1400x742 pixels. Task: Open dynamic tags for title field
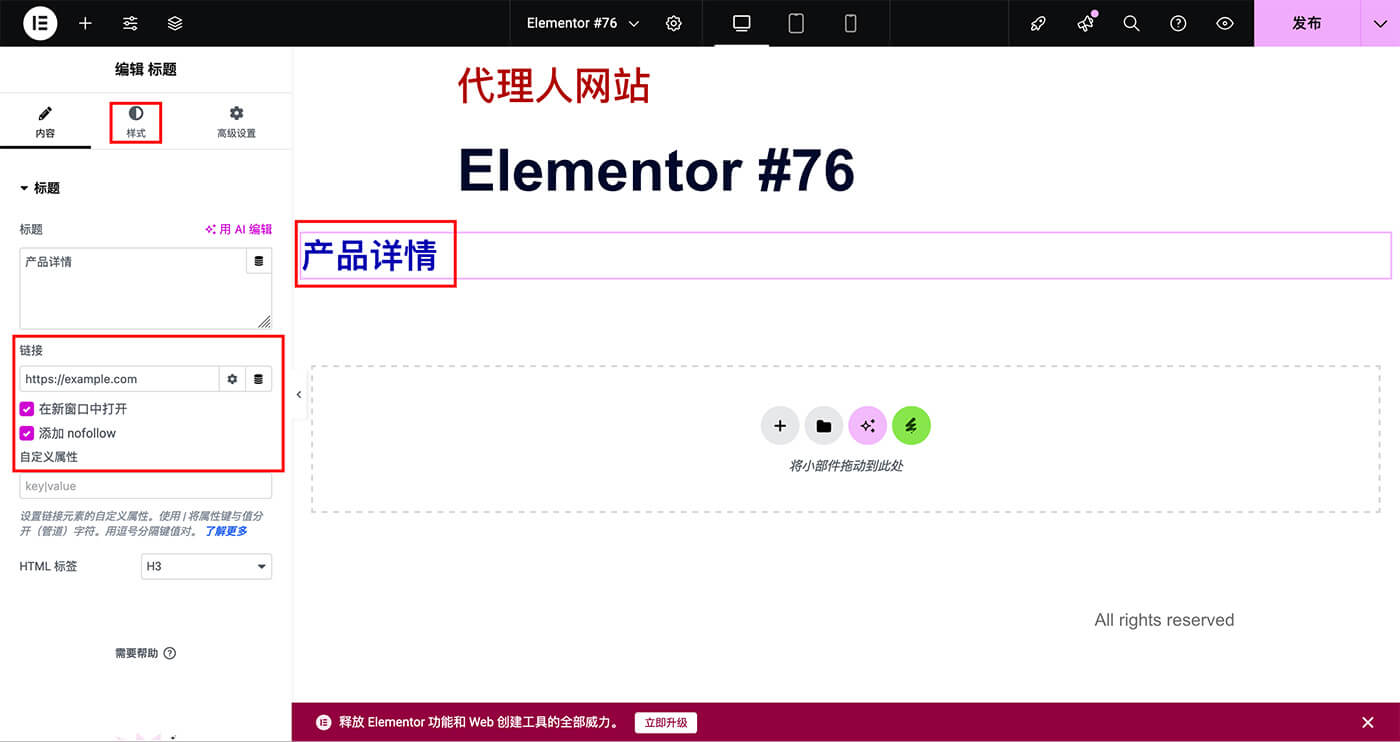pyautogui.click(x=259, y=261)
